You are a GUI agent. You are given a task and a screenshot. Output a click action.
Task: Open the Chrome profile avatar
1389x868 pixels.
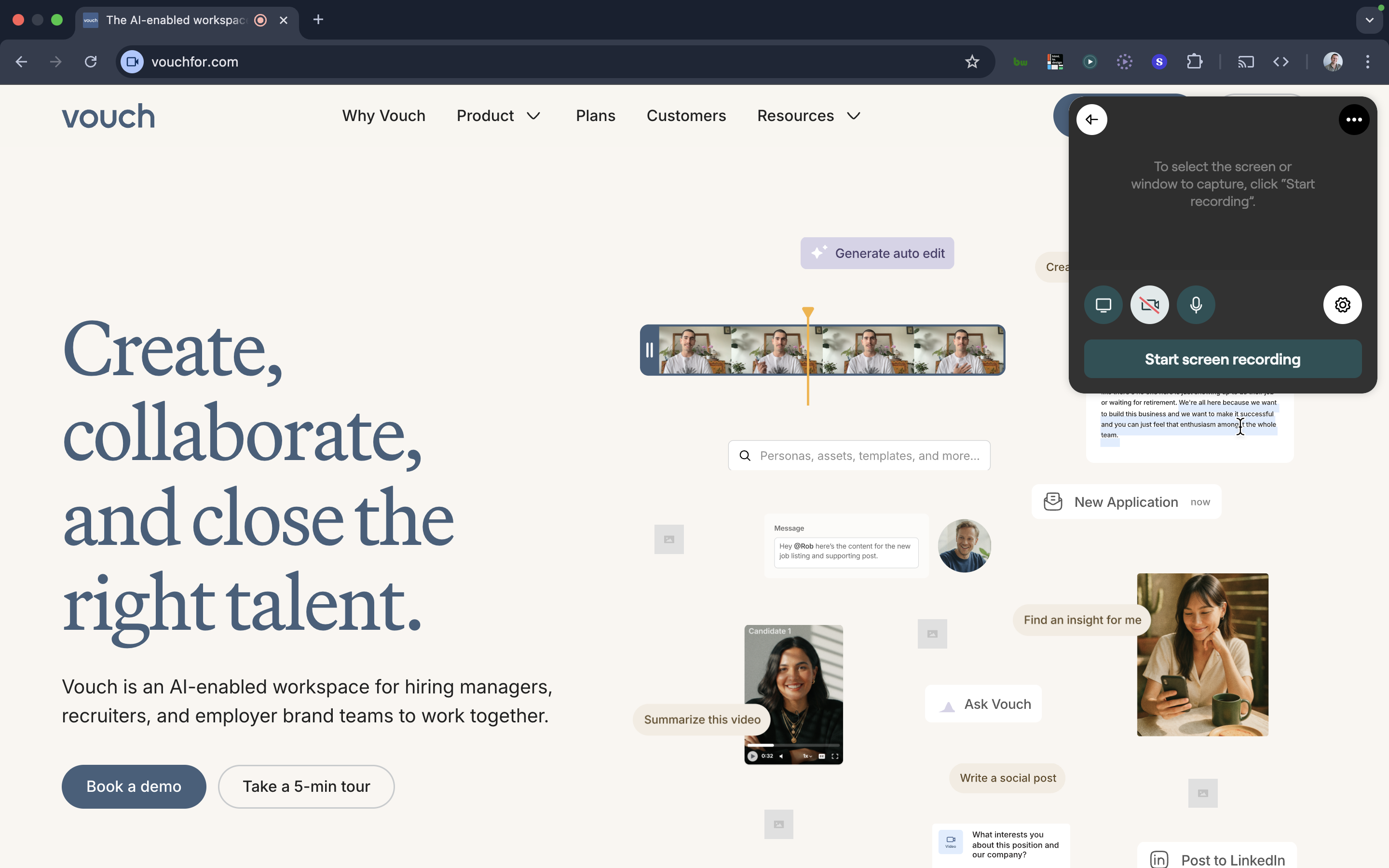pyautogui.click(x=1333, y=61)
